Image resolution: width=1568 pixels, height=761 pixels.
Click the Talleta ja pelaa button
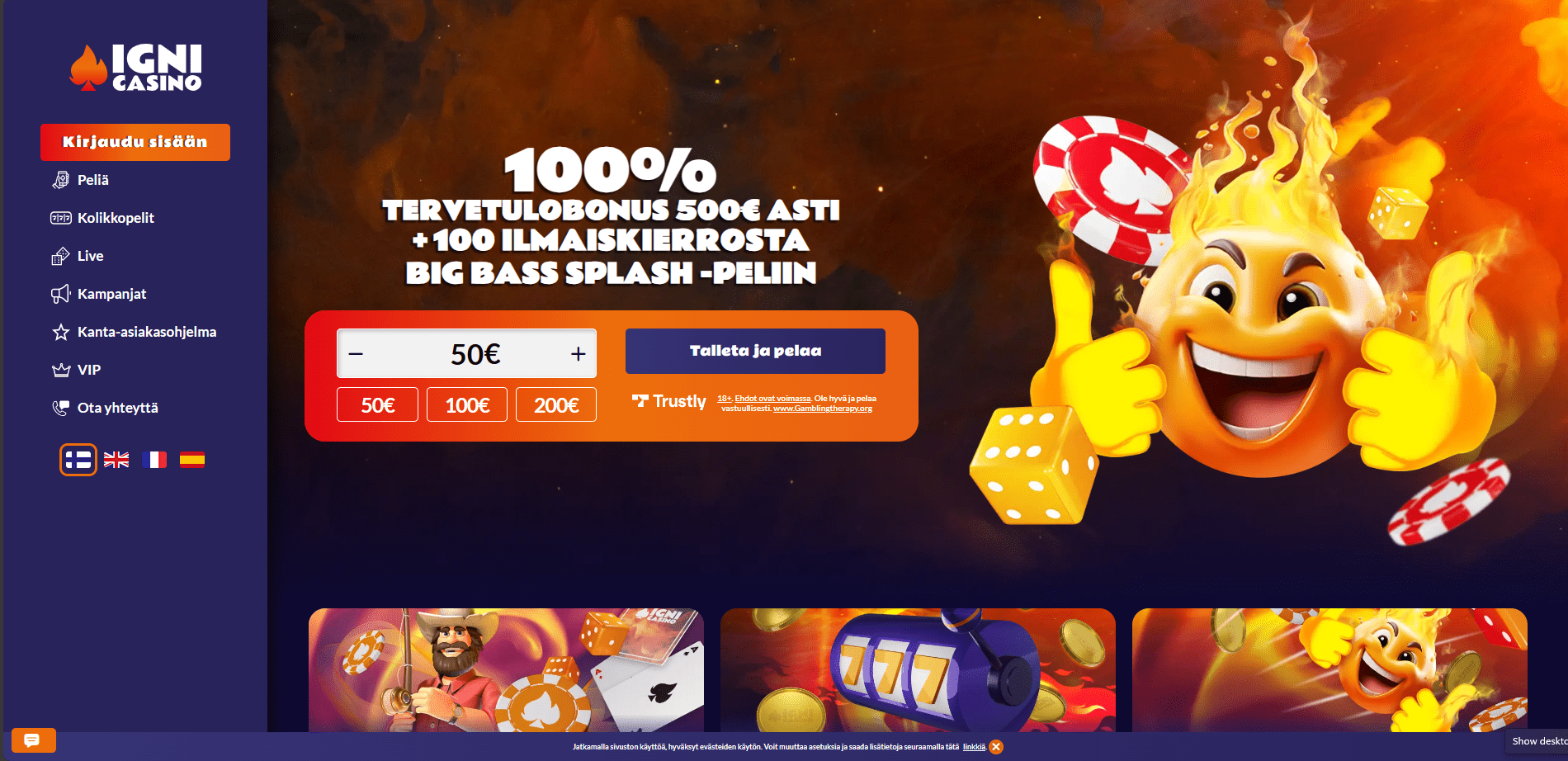(755, 351)
